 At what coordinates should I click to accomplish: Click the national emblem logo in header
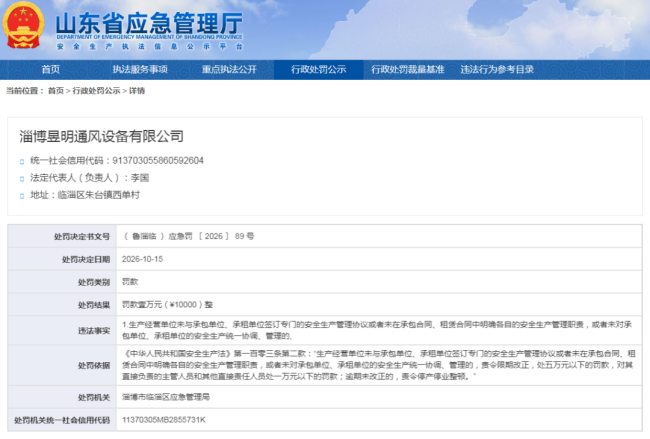(23, 25)
